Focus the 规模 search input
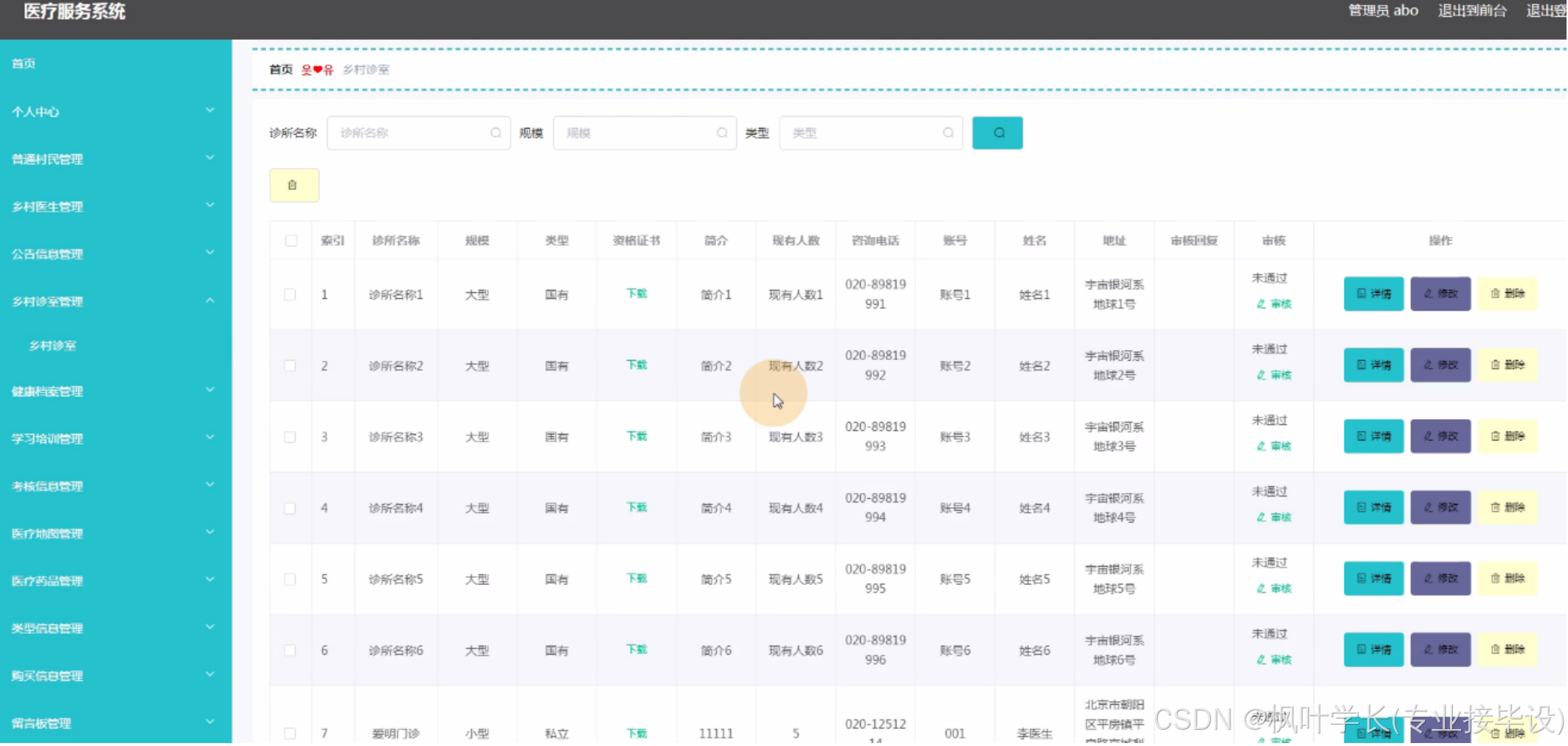Screen dimensions: 1568x746 pos(645,133)
